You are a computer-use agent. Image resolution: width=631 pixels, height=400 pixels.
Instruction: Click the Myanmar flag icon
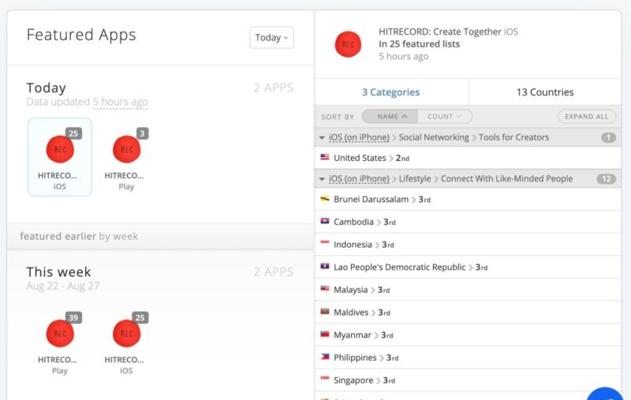point(325,334)
